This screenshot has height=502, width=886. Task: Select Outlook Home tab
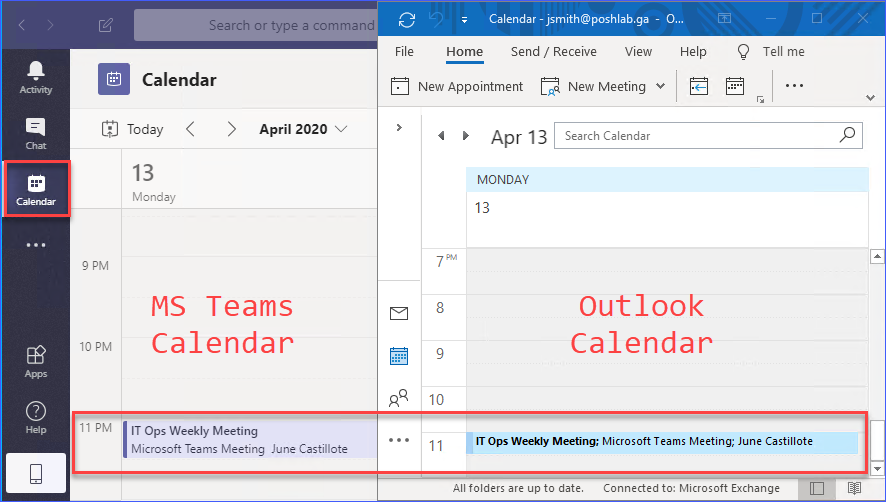tap(464, 51)
